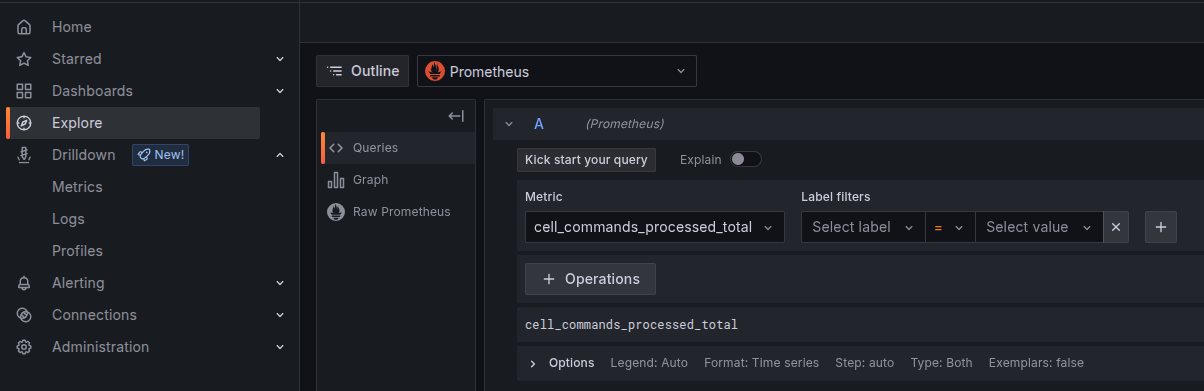Click the Dashboards grid icon
This screenshot has width=1204, height=391.
(x=25, y=91)
